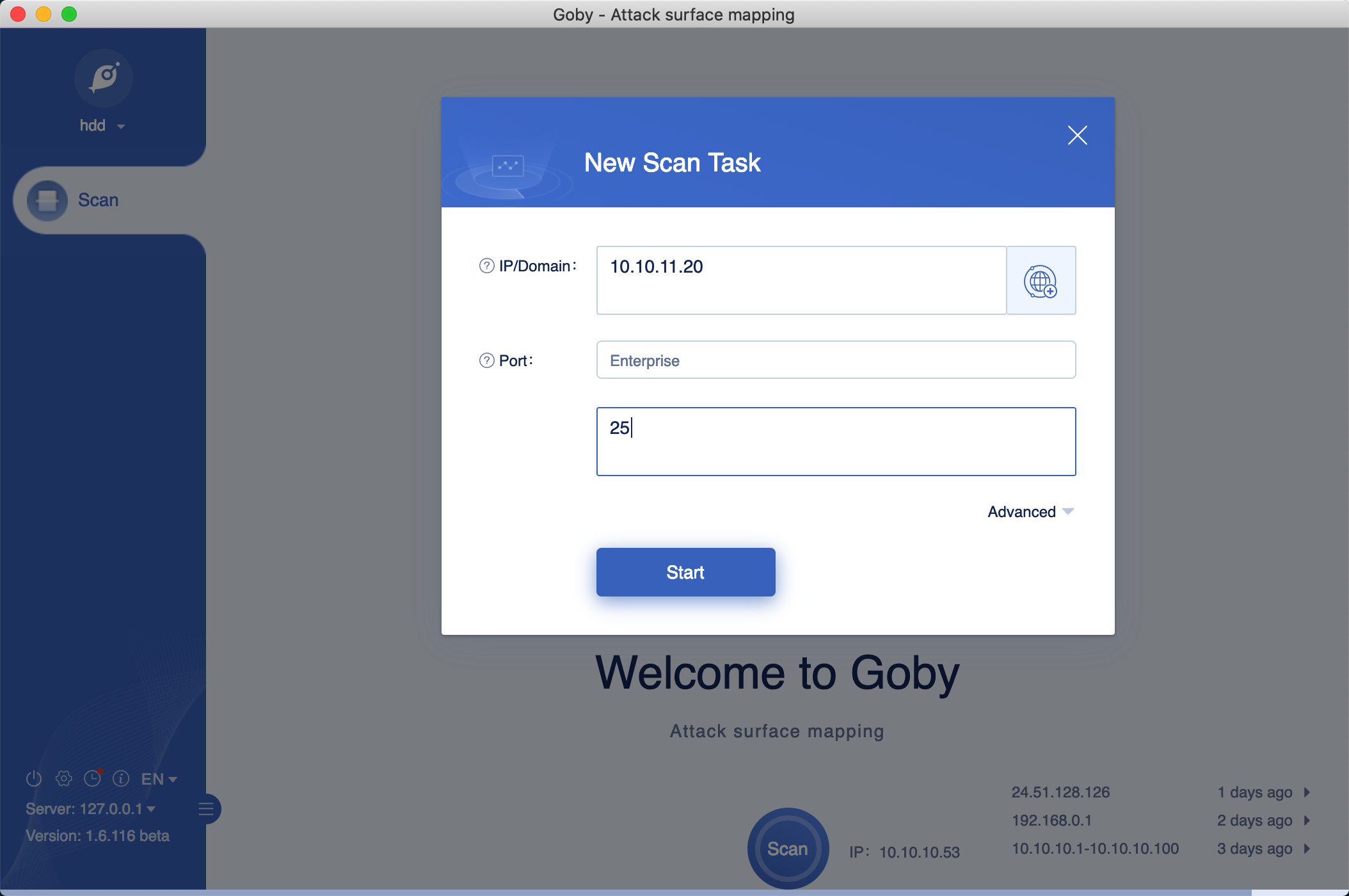Select the IP/Domain input field
Image resolution: width=1349 pixels, height=896 pixels.
801,281
